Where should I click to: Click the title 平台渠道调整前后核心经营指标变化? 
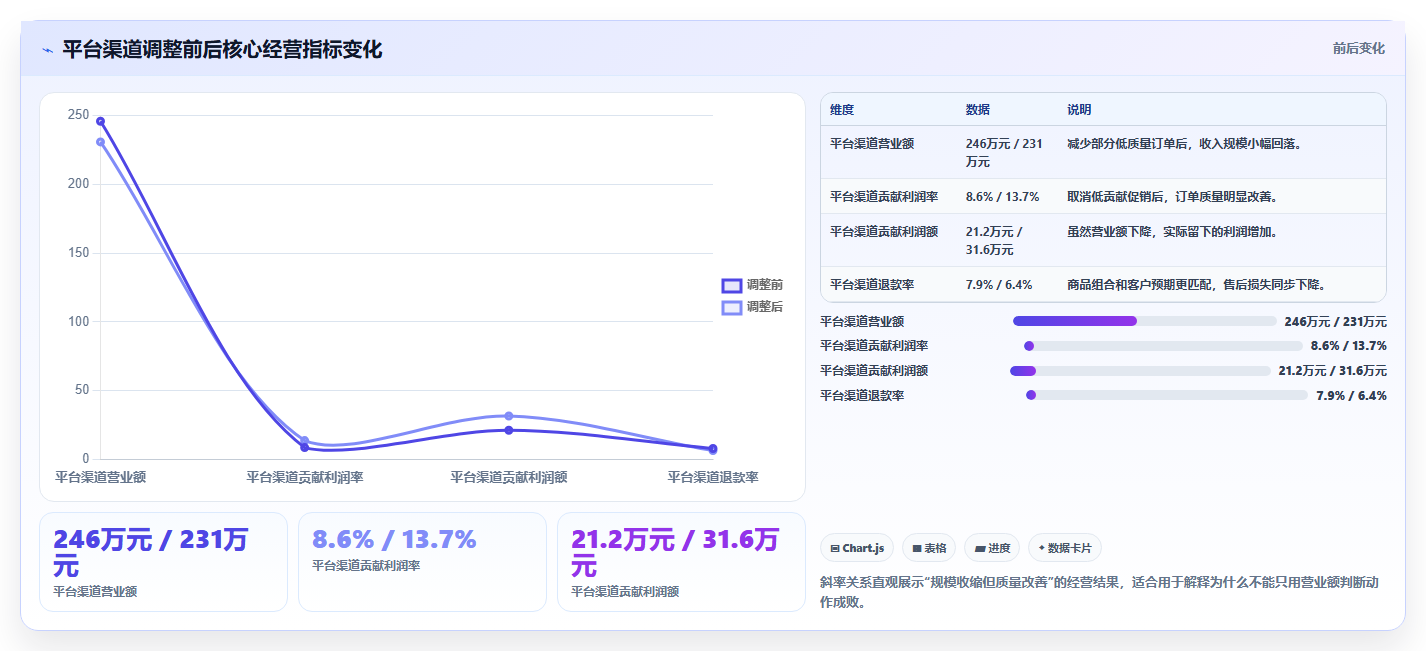[222, 50]
